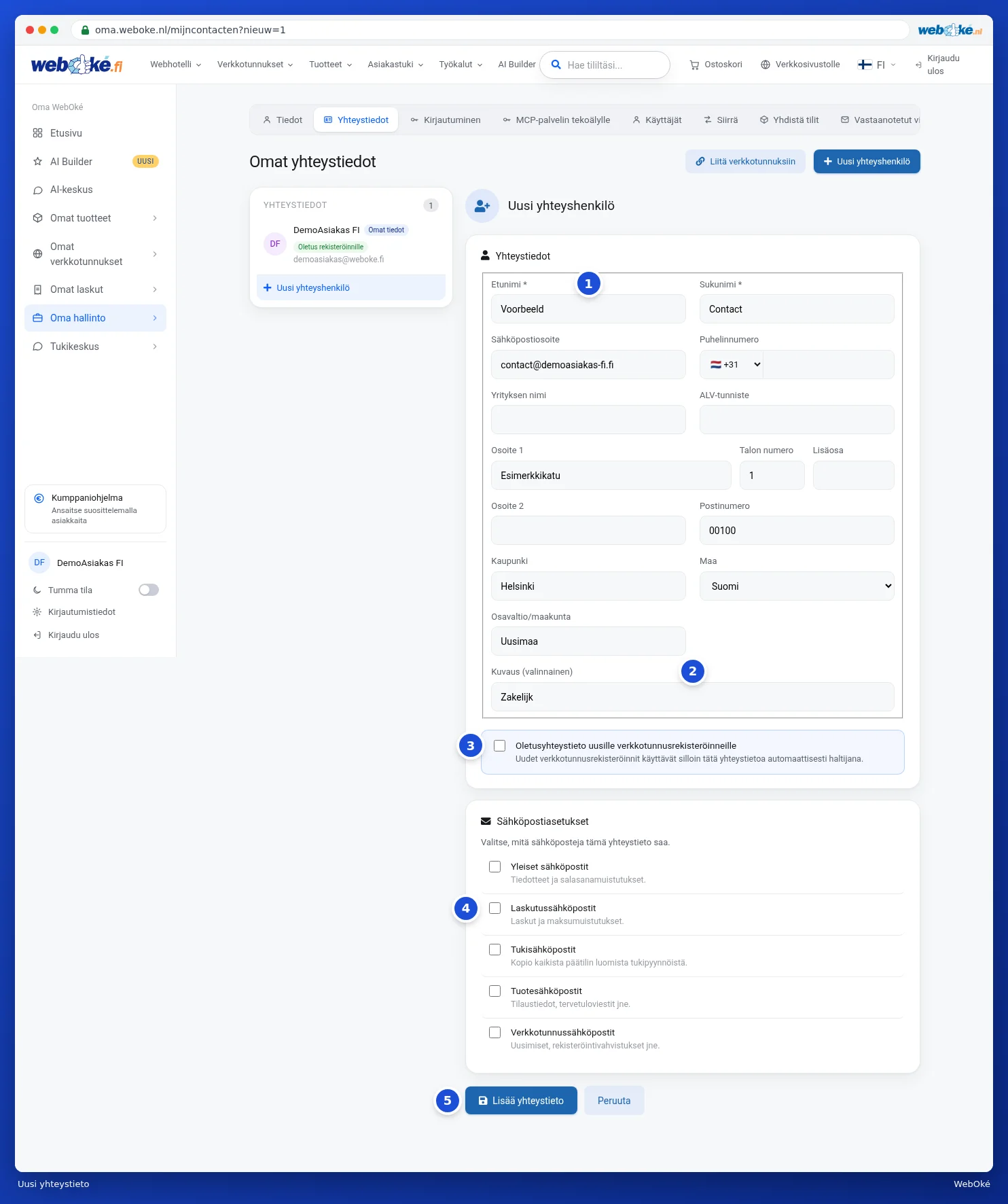
Task: Open the MCP-palvelin tekoälylle tab
Action: 557,120
